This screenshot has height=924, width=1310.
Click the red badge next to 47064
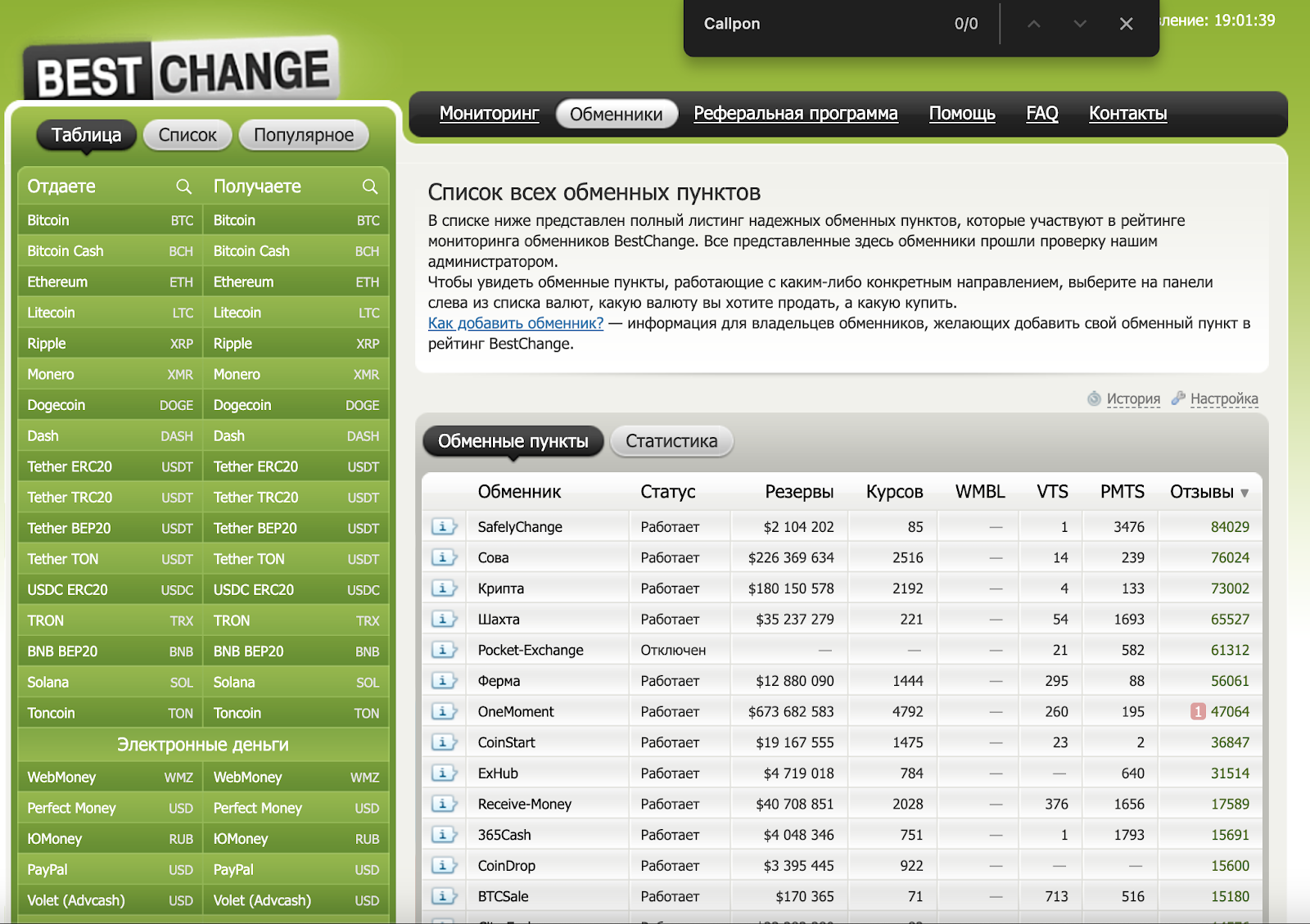pyautogui.click(x=1198, y=711)
